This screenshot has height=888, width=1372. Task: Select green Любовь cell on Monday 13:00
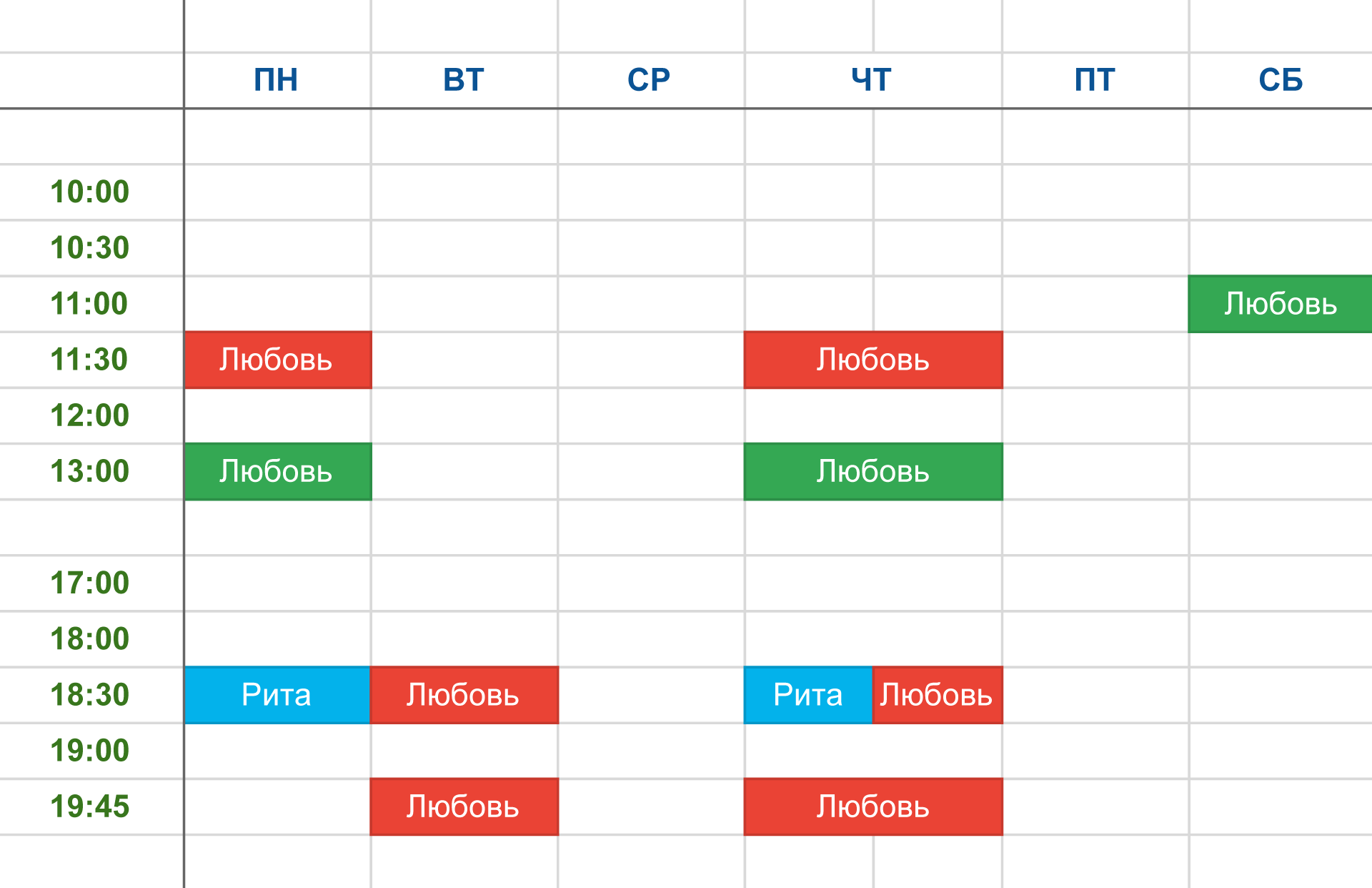tap(277, 471)
